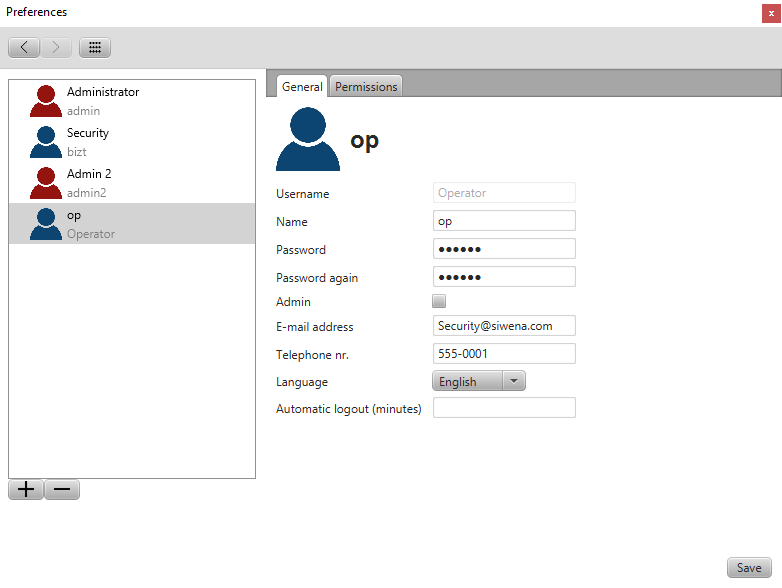
Task: Select the Administrator user avatar icon
Action: (x=46, y=101)
